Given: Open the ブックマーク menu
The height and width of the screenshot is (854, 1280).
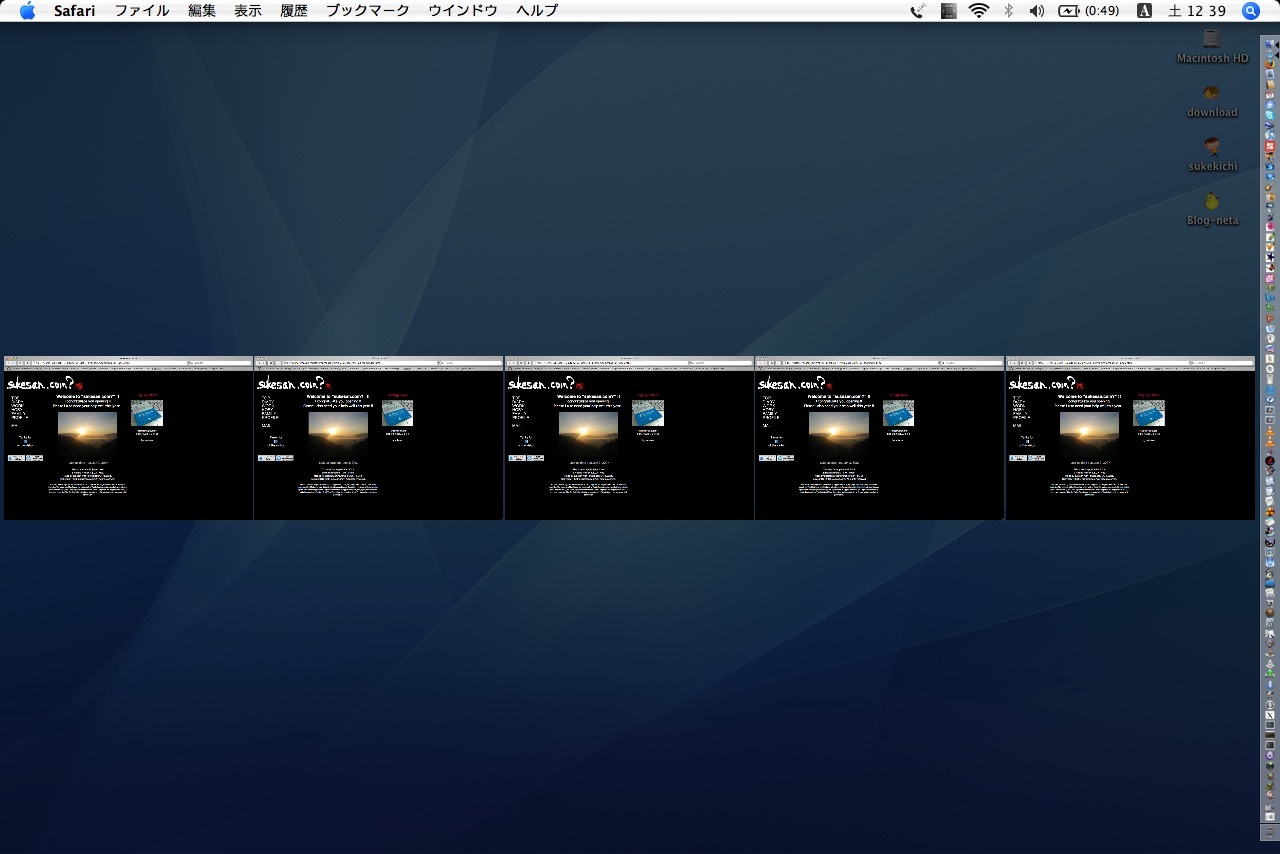Looking at the screenshot, I should click(x=368, y=11).
